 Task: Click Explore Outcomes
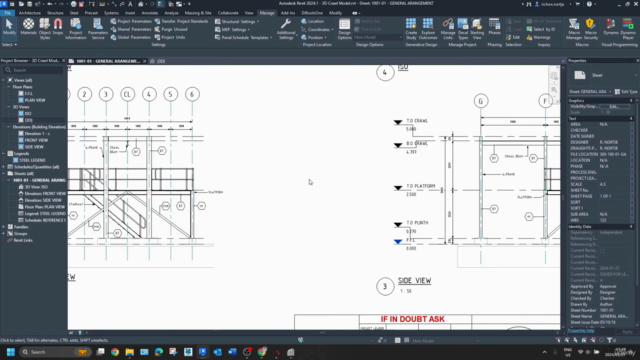pos(428,29)
